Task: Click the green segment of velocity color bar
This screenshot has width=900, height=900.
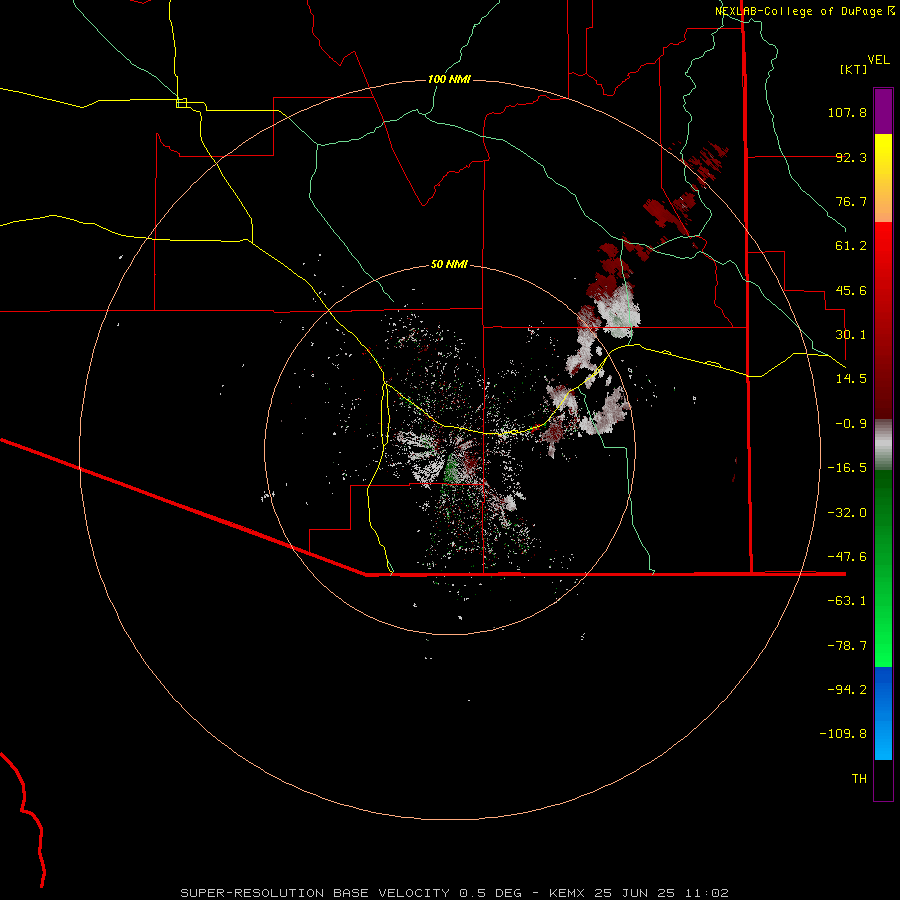Action: (883, 568)
